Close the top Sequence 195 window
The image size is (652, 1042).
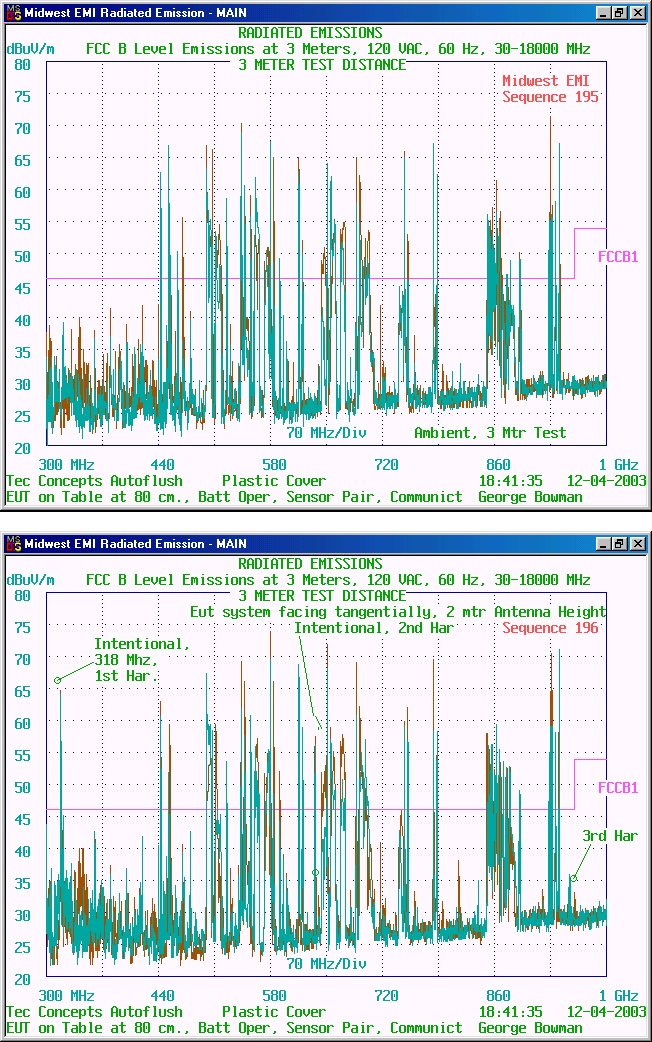coord(637,13)
